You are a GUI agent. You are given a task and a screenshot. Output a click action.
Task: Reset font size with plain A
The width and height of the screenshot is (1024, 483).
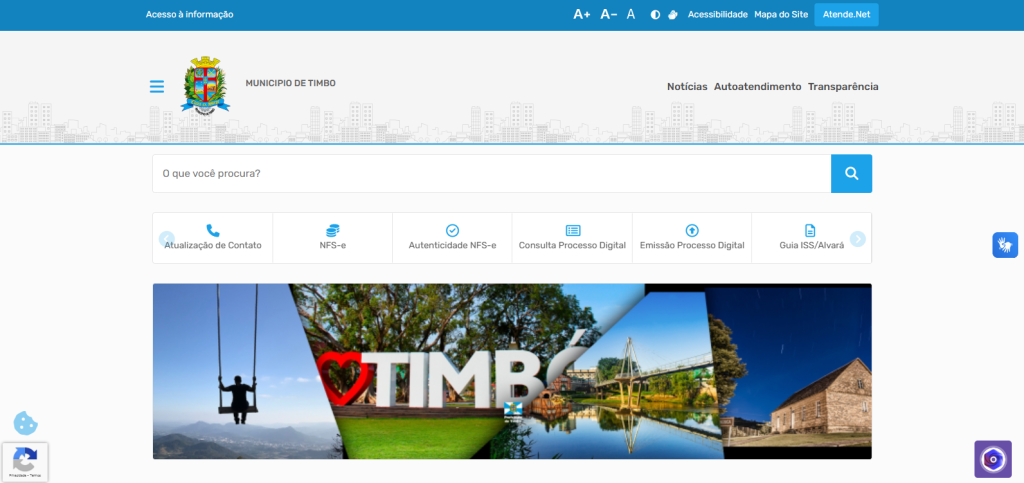pyautogui.click(x=631, y=15)
